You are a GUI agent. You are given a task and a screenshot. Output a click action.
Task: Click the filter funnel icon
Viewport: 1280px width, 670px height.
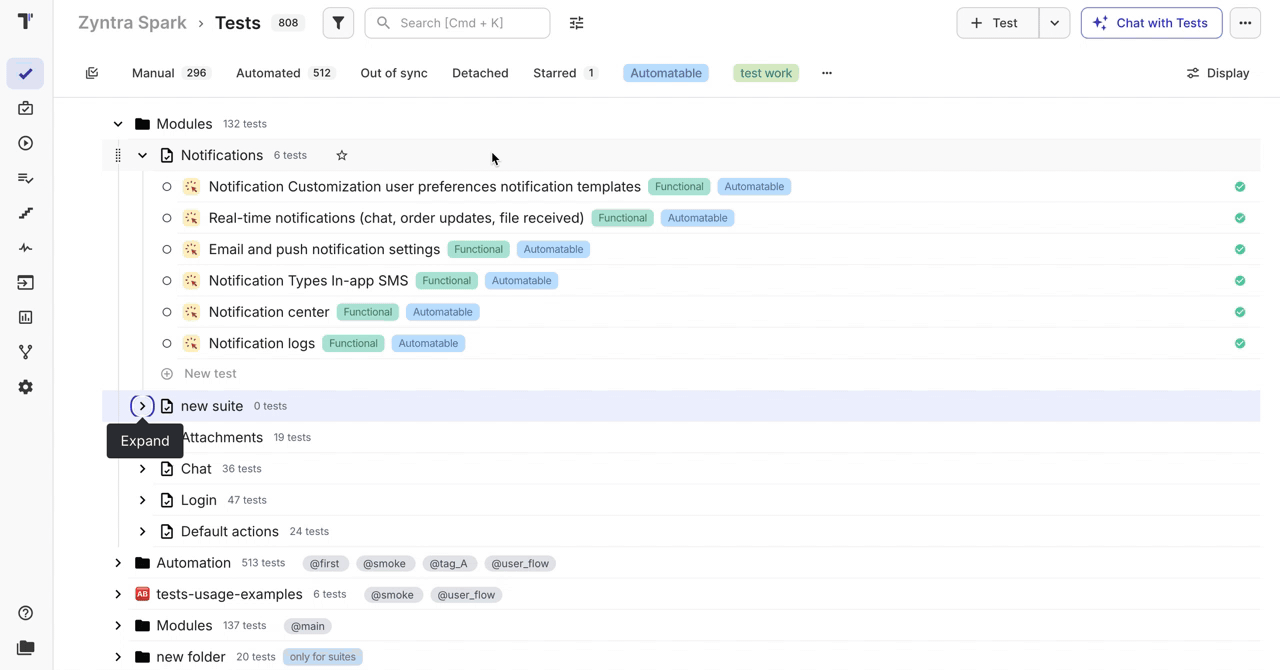[338, 23]
